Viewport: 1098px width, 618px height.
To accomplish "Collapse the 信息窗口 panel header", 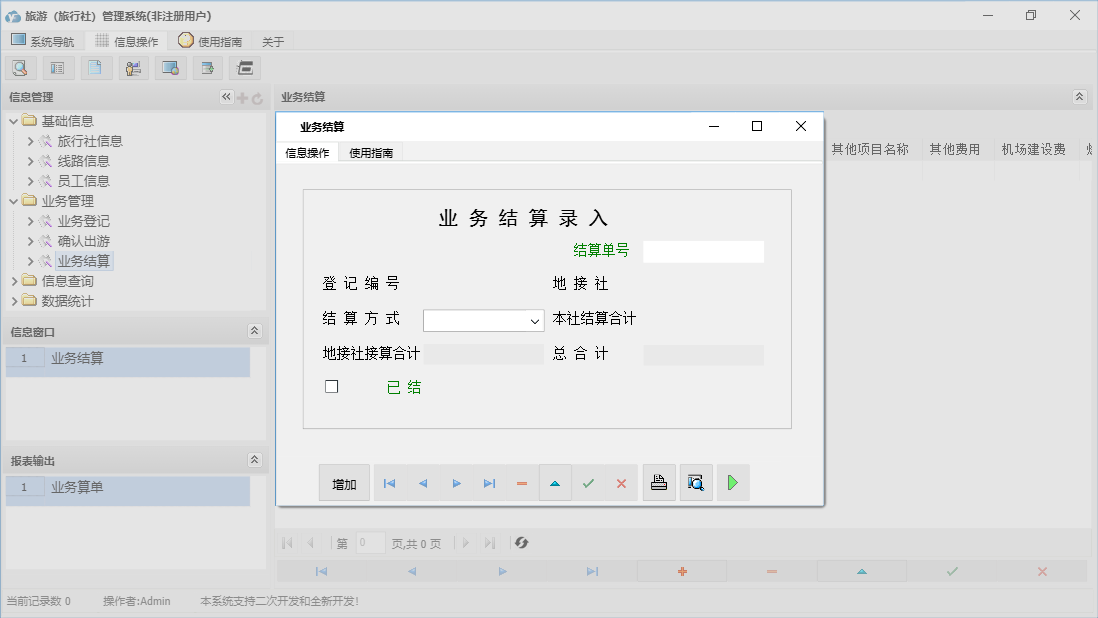I will [x=254, y=329].
